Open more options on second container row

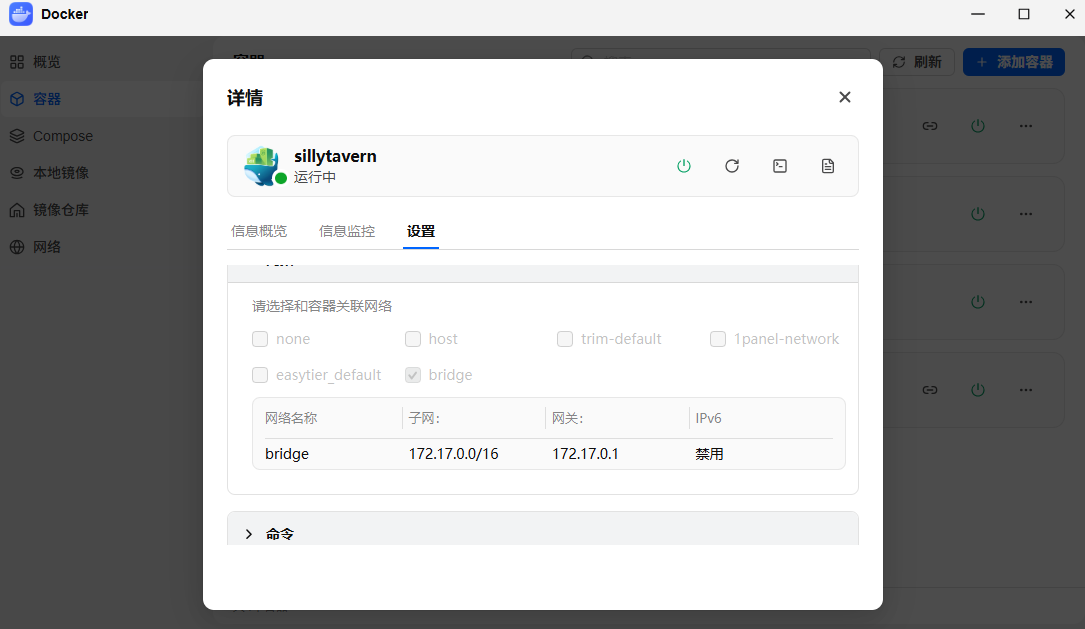tap(1026, 214)
